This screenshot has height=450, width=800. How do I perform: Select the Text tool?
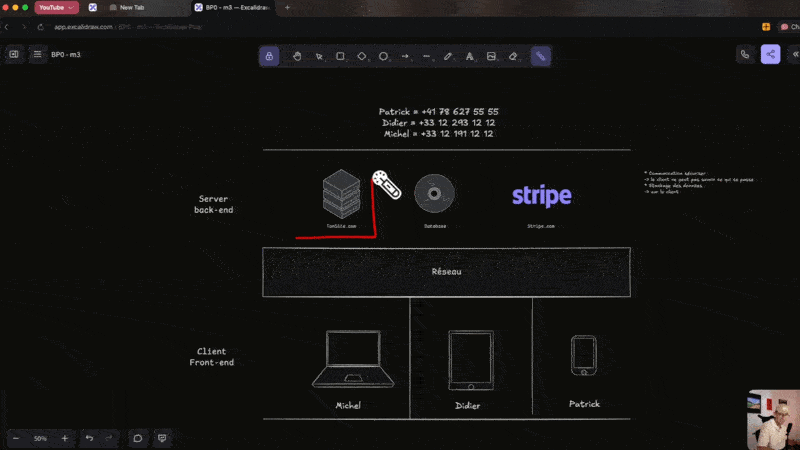point(470,56)
